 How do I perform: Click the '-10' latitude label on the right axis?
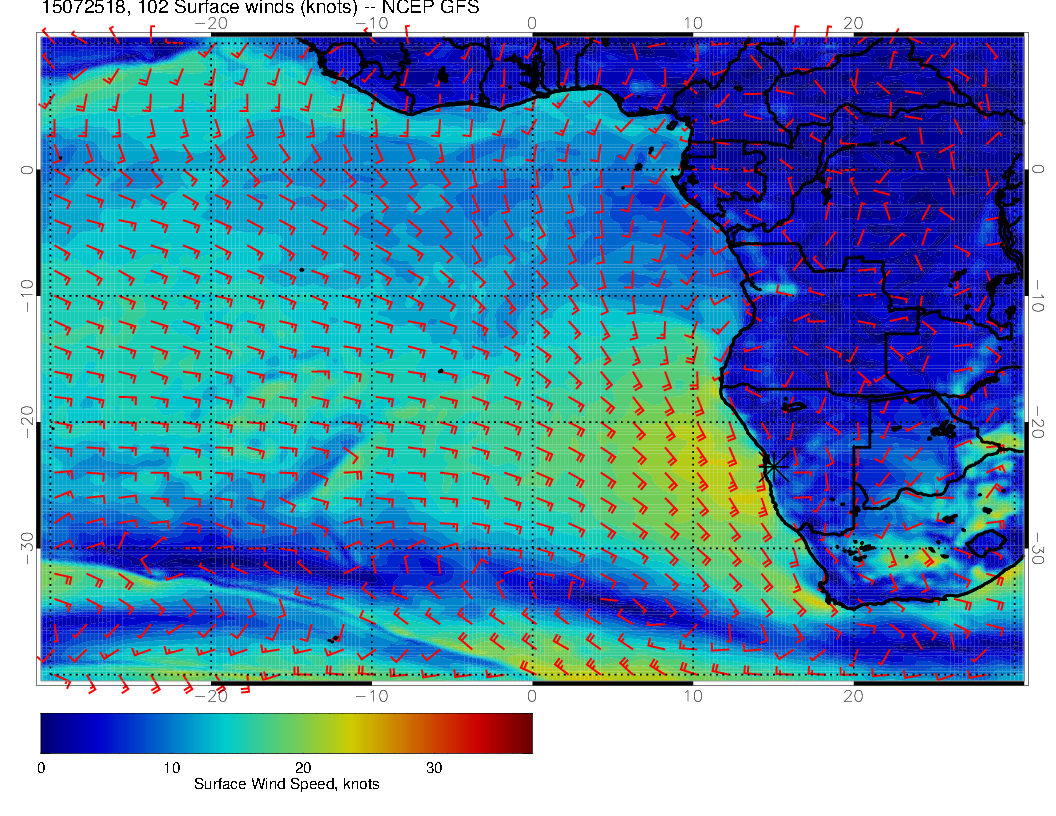tap(1040, 296)
